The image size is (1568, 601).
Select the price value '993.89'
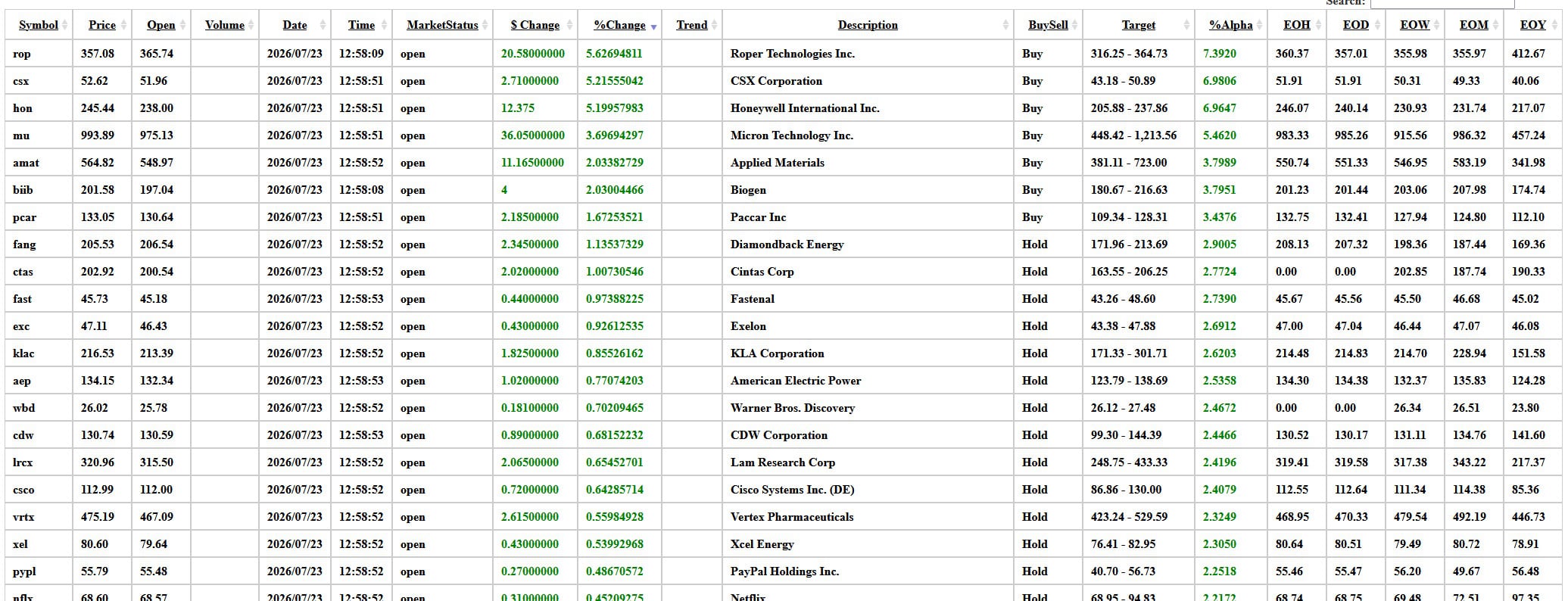[98, 135]
